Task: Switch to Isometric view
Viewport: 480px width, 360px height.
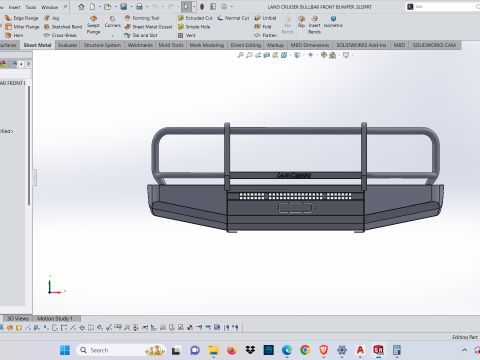Action: 333,22
